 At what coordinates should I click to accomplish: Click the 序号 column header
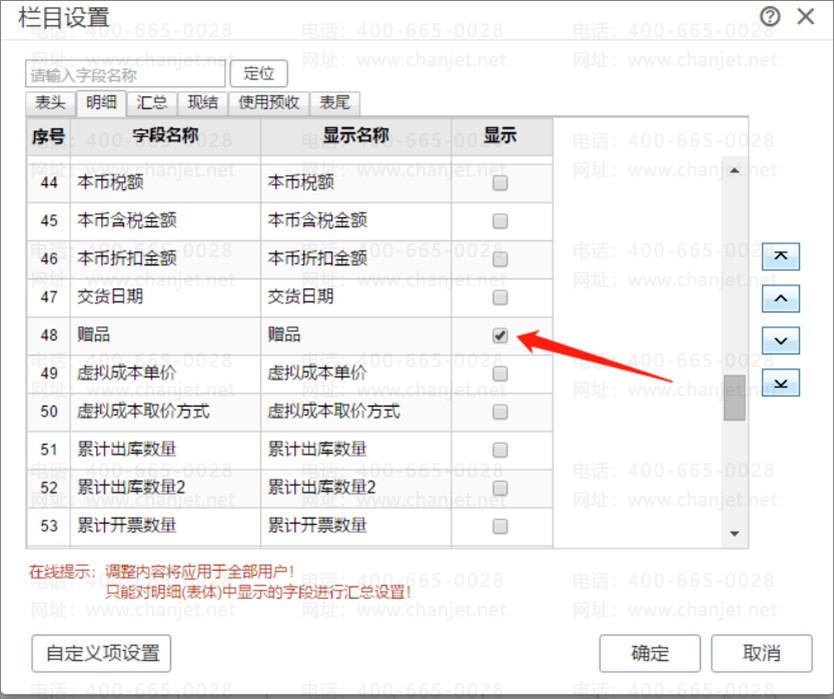pyautogui.click(x=48, y=136)
